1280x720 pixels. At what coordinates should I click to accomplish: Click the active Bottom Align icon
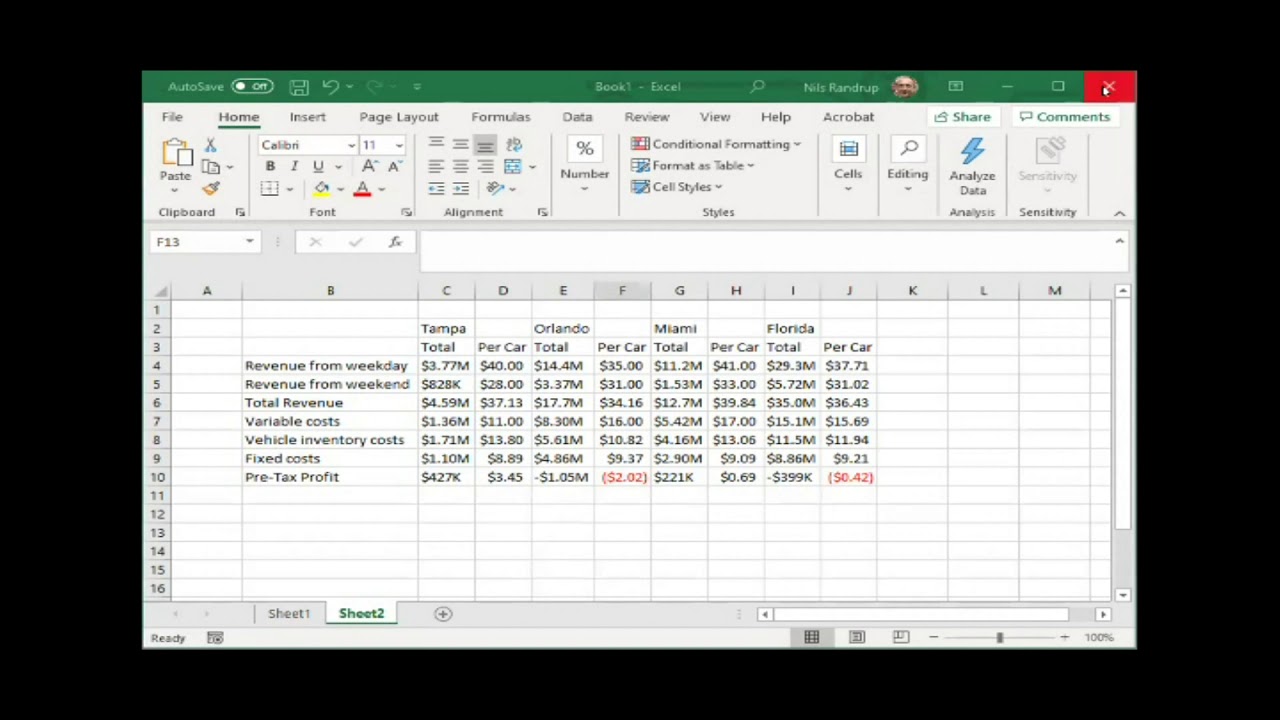tap(485, 145)
